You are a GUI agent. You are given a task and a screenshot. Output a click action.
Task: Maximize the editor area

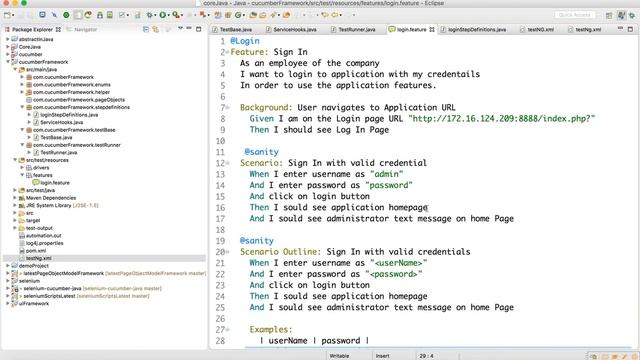[x=630, y=29]
